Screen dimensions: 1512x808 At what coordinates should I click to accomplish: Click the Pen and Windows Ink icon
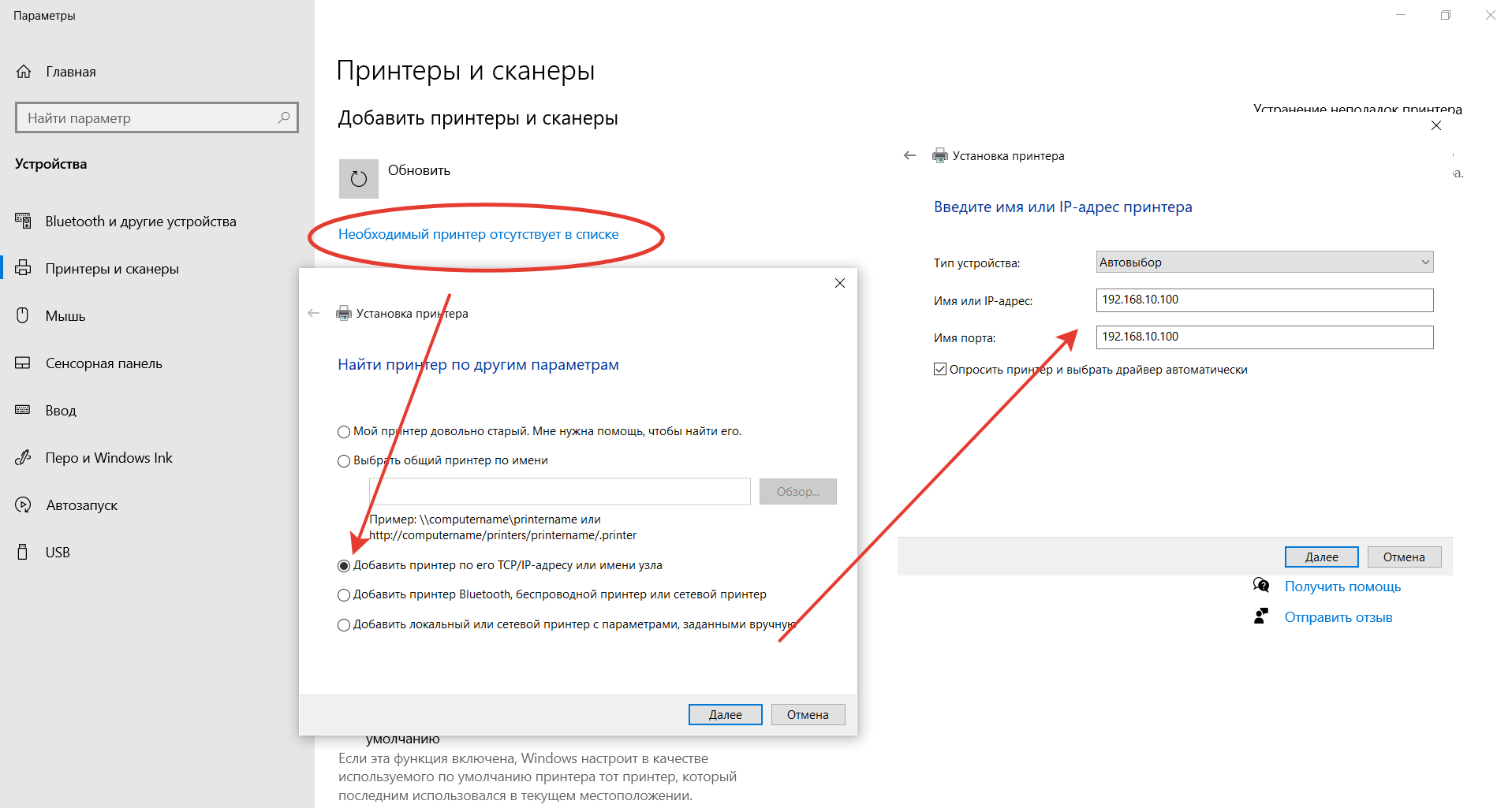pos(23,457)
